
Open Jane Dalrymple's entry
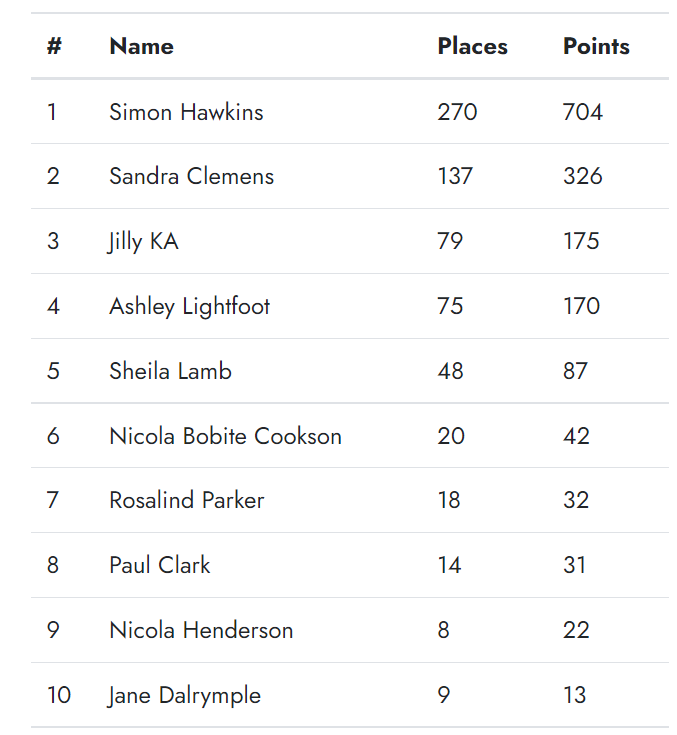coord(184,695)
